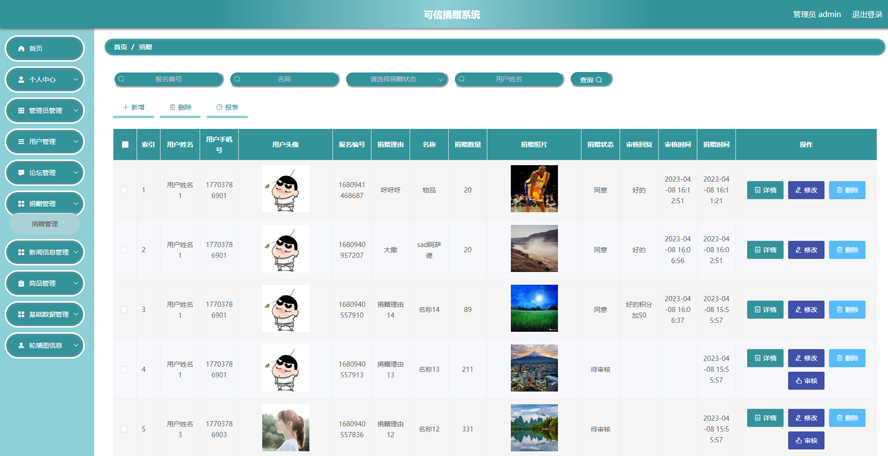
Task: Check the row 4 checkbox
Action: tap(125, 369)
